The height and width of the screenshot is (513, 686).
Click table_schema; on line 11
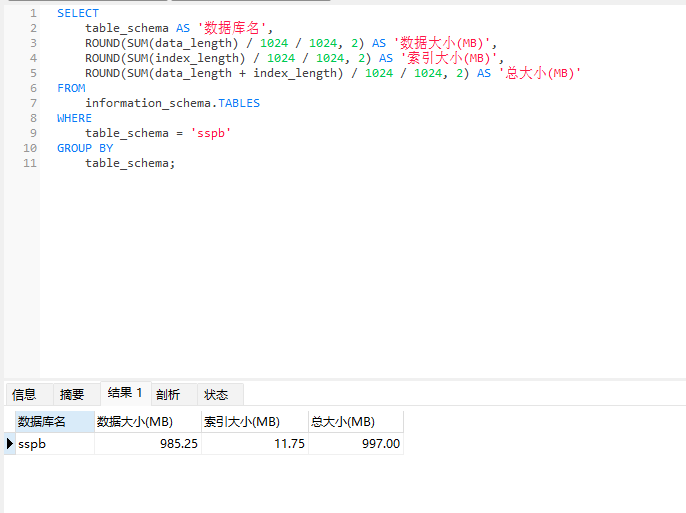click(x=130, y=163)
